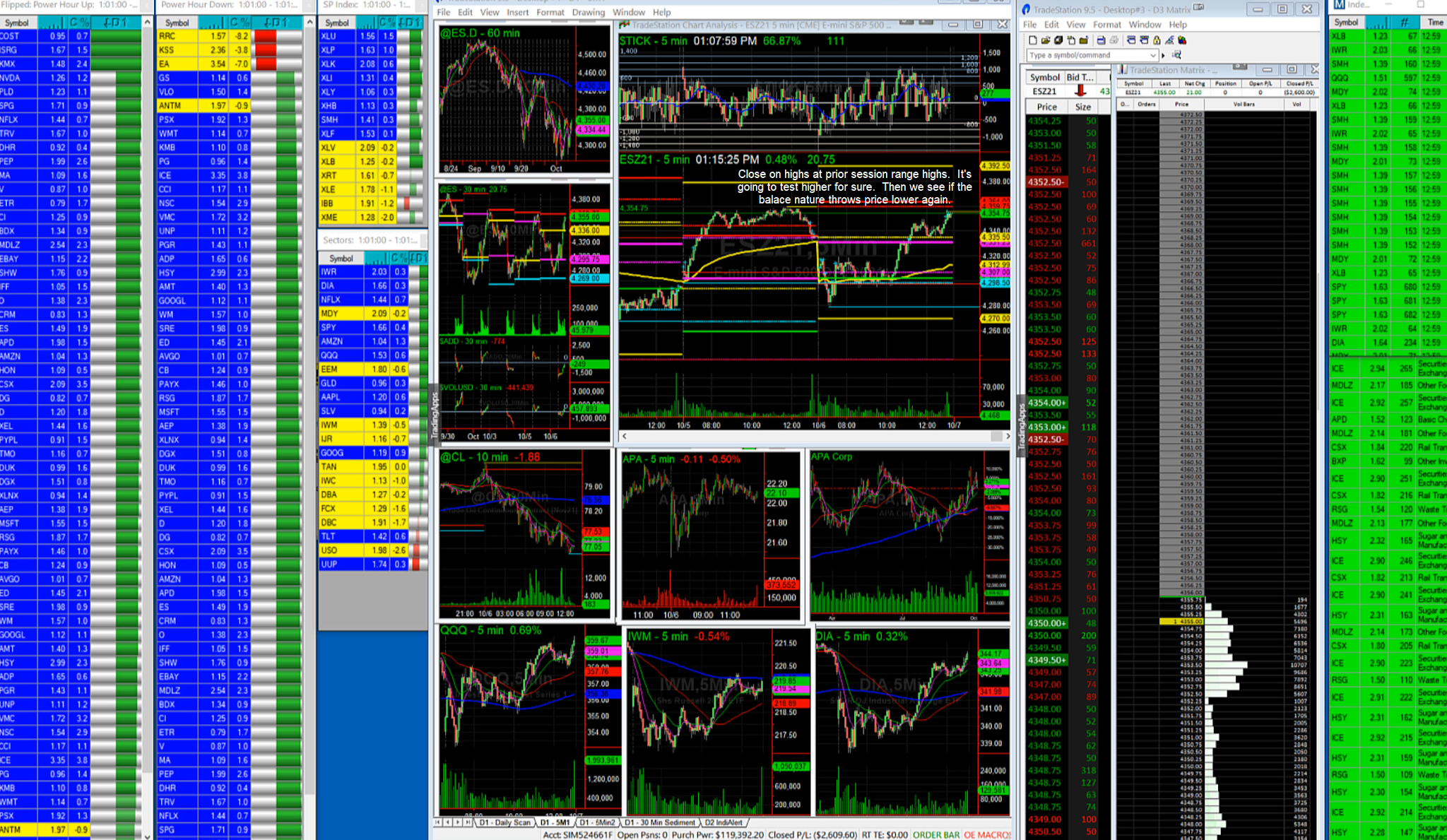The width and height of the screenshot is (1447, 840).
Task: Click the New document toolbar icon
Action: click(x=1033, y=40)
